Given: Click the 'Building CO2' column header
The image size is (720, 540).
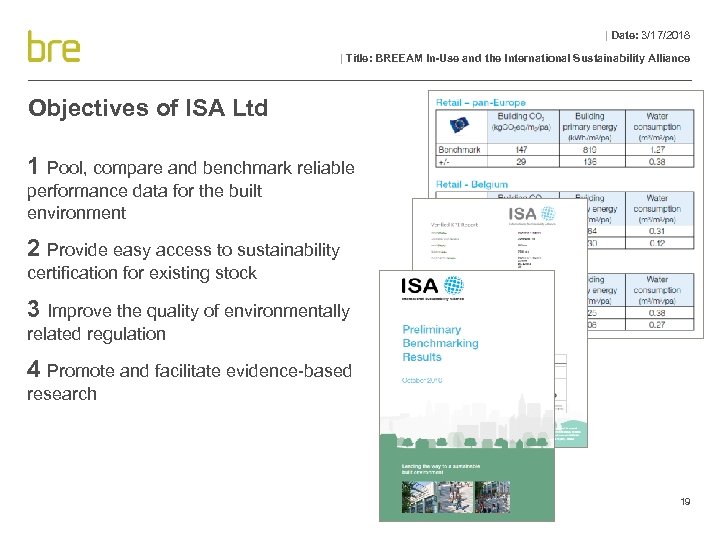Looking at the screenshot, I should point(521,122).
